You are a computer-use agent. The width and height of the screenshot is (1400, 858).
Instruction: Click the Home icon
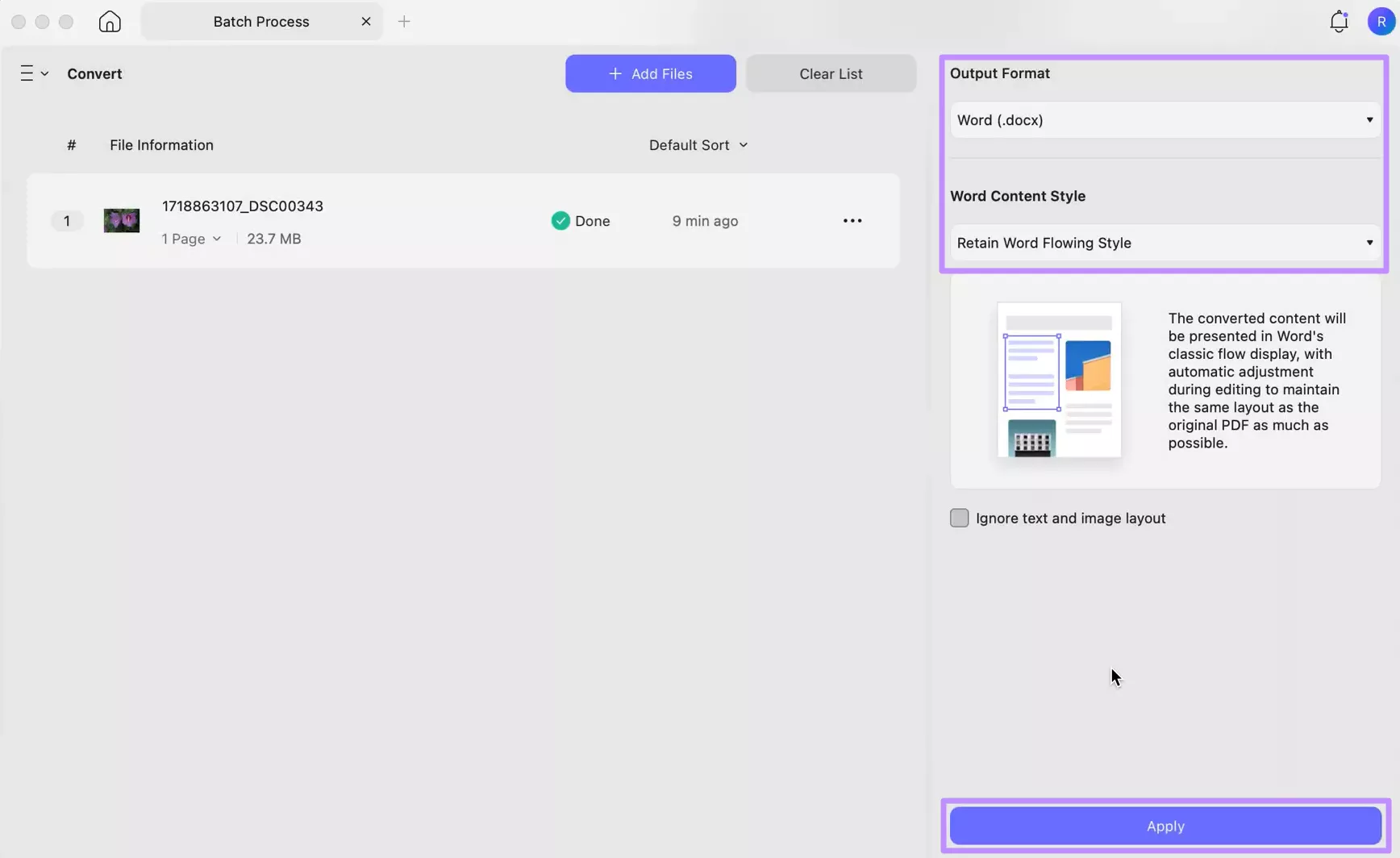point(109,22)
